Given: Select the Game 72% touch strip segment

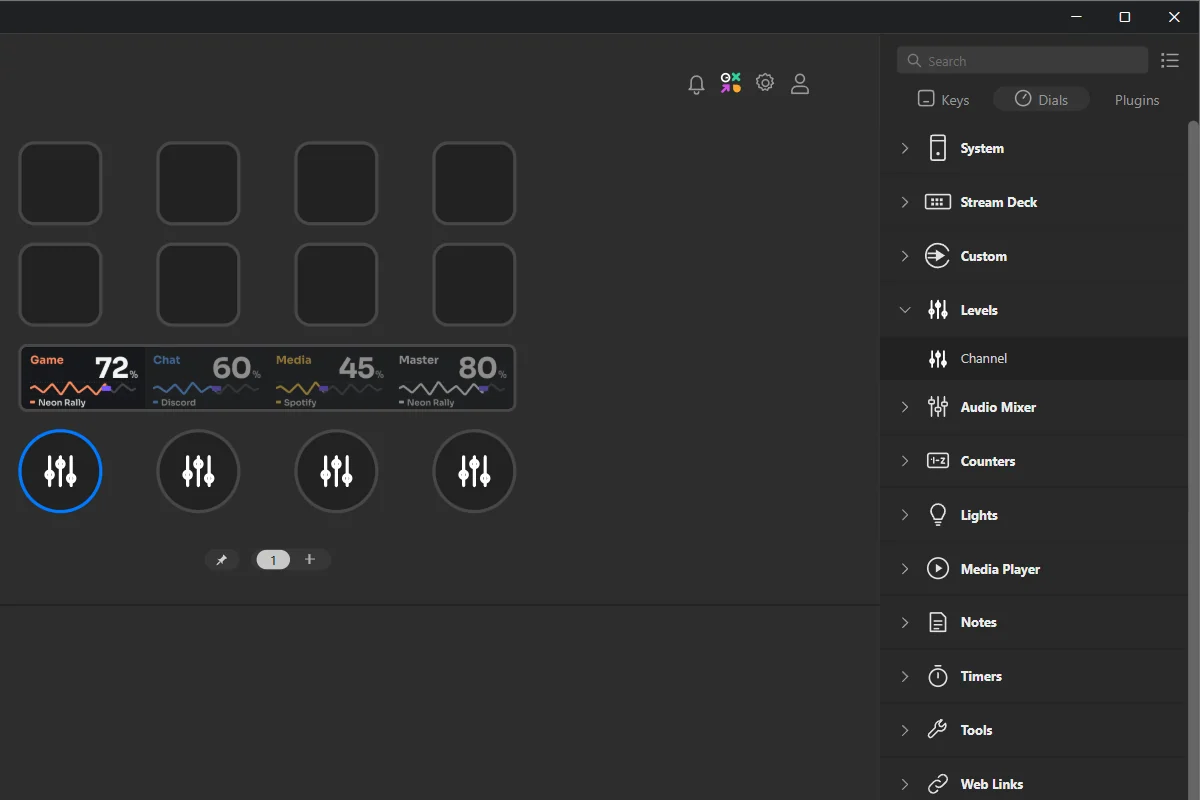Looking at the screenshot, I should coord(84,378).
